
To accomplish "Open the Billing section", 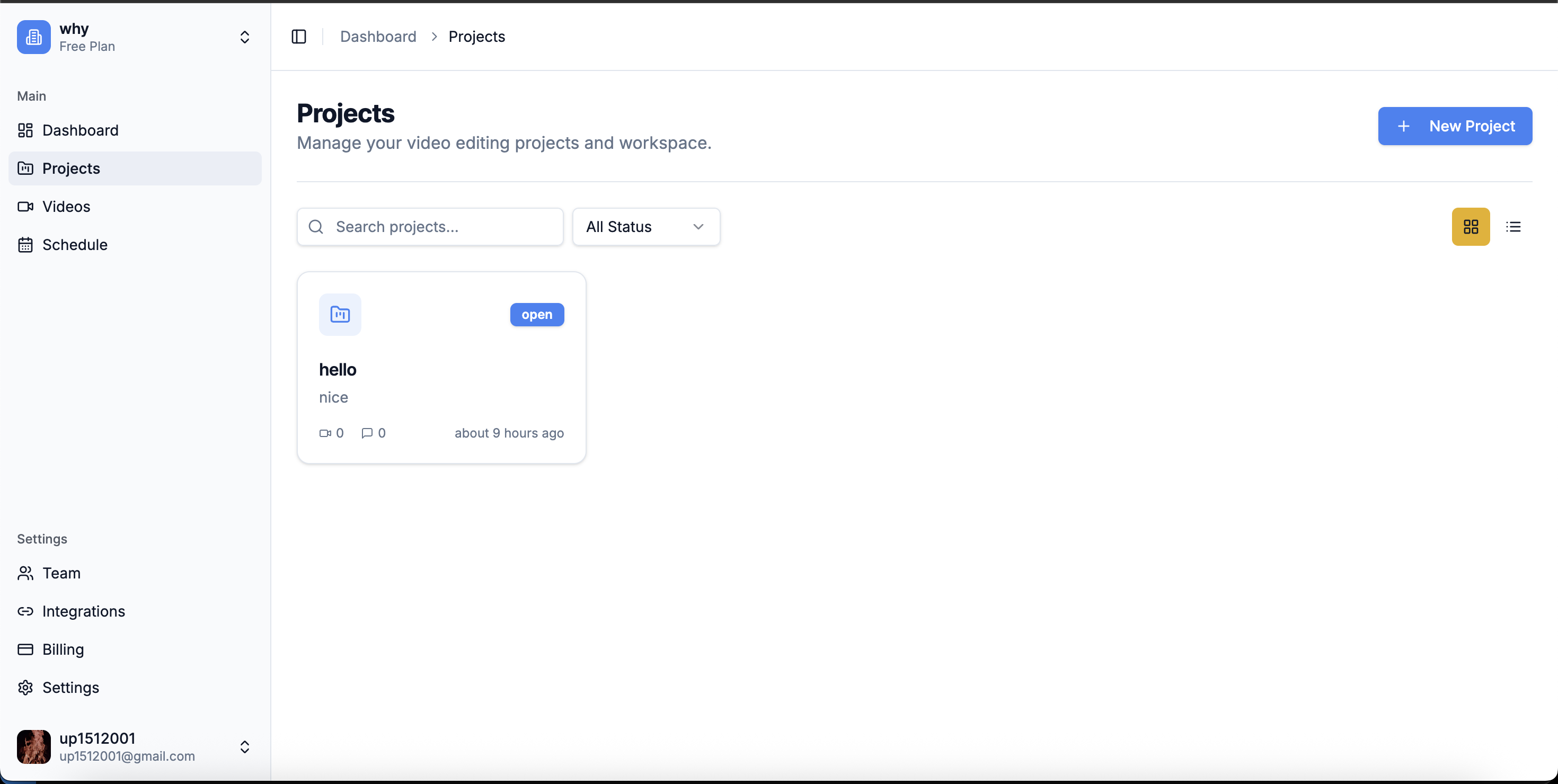I will (x=63, y=649).
